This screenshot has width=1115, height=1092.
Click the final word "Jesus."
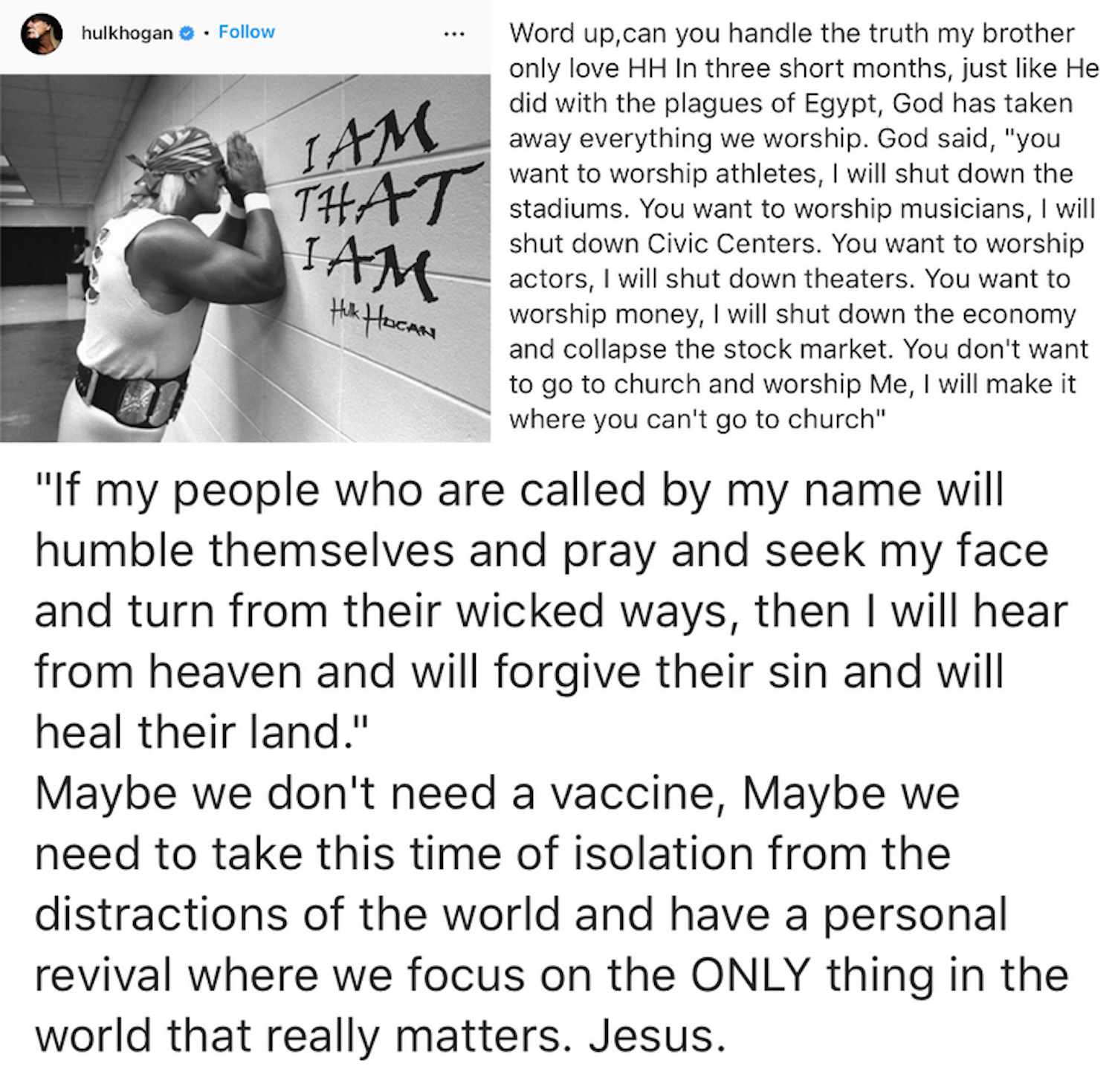click(x=658, y=1036)
